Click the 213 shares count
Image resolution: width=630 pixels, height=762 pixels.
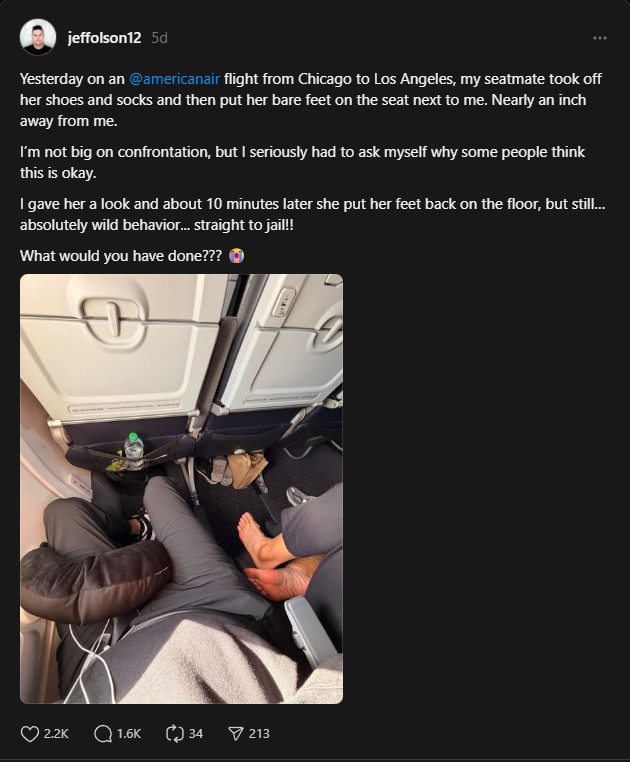click(259, 733)
